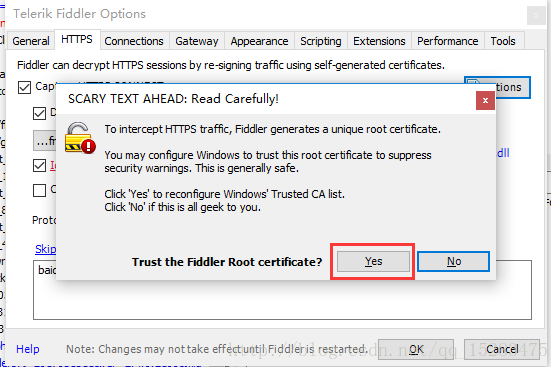Open the Connections tab
Screen dimensions: 560x370
(x=134, y=41)
